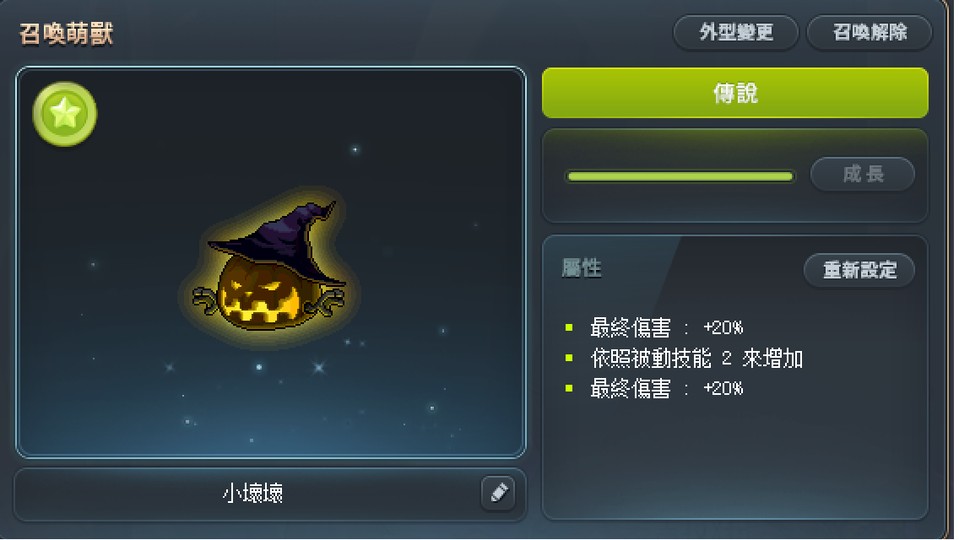
Task: Select 依照被動技能 2 來增加 attribute line
Action: click(x=697, y=358)
